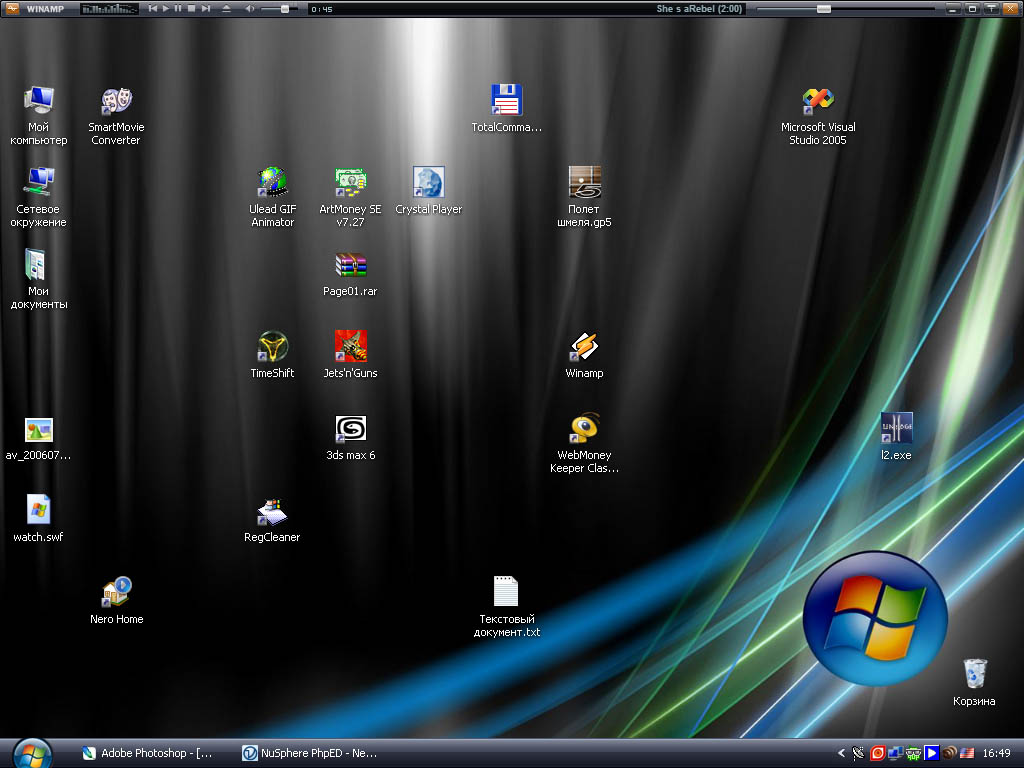Skip to next track in Winamp
Viewport: 1024px width, 768px height.
[205, 8]
